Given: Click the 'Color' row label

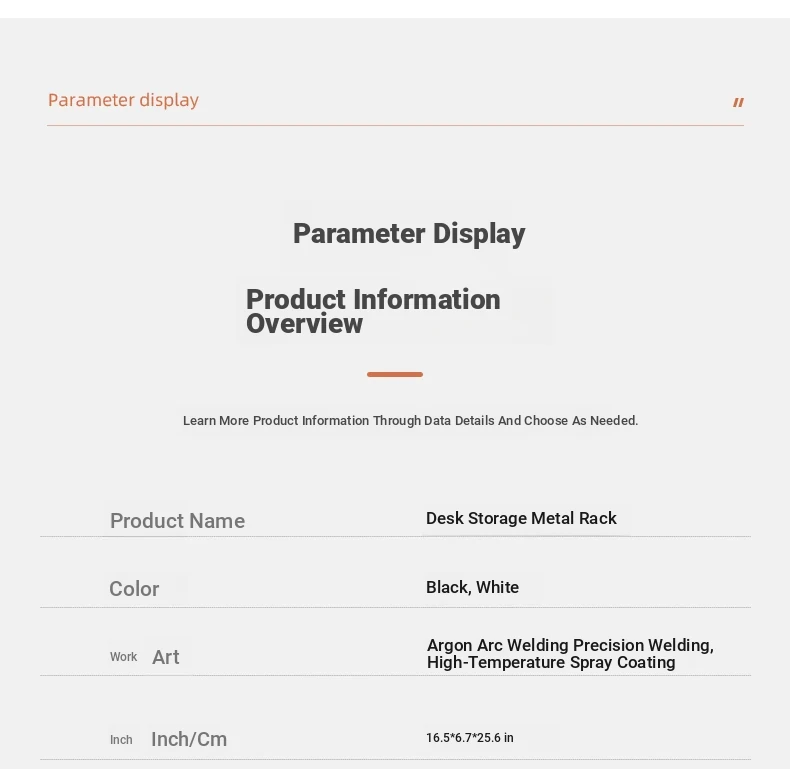Looking at the screenshot, I should click(x=134, y=589).
